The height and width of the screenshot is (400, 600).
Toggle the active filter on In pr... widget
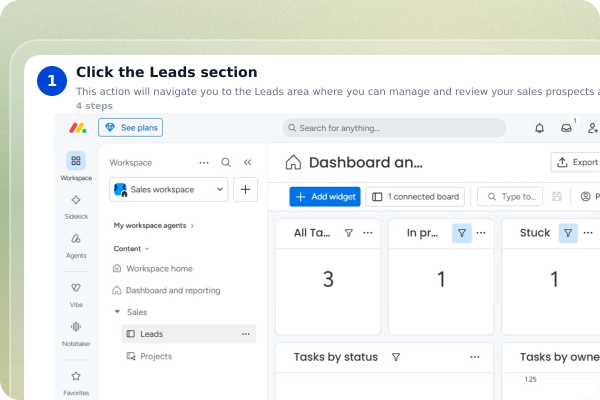point(462,233)
